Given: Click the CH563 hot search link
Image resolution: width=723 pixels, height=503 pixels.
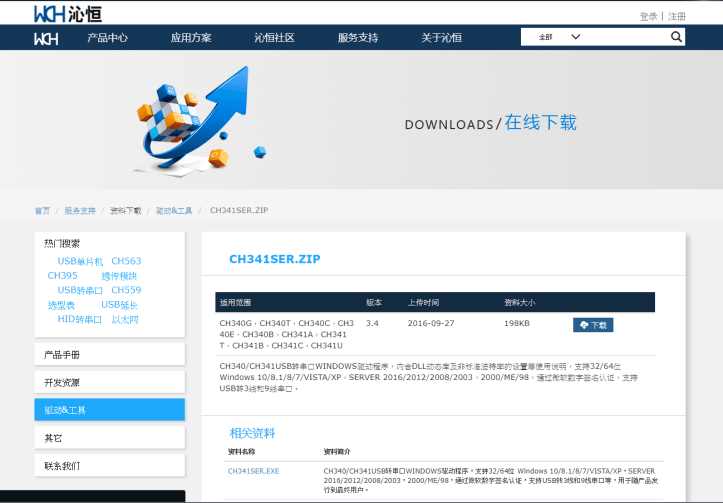Looking at the screenshot, I should pyautogui.click(x=126, y=261).
